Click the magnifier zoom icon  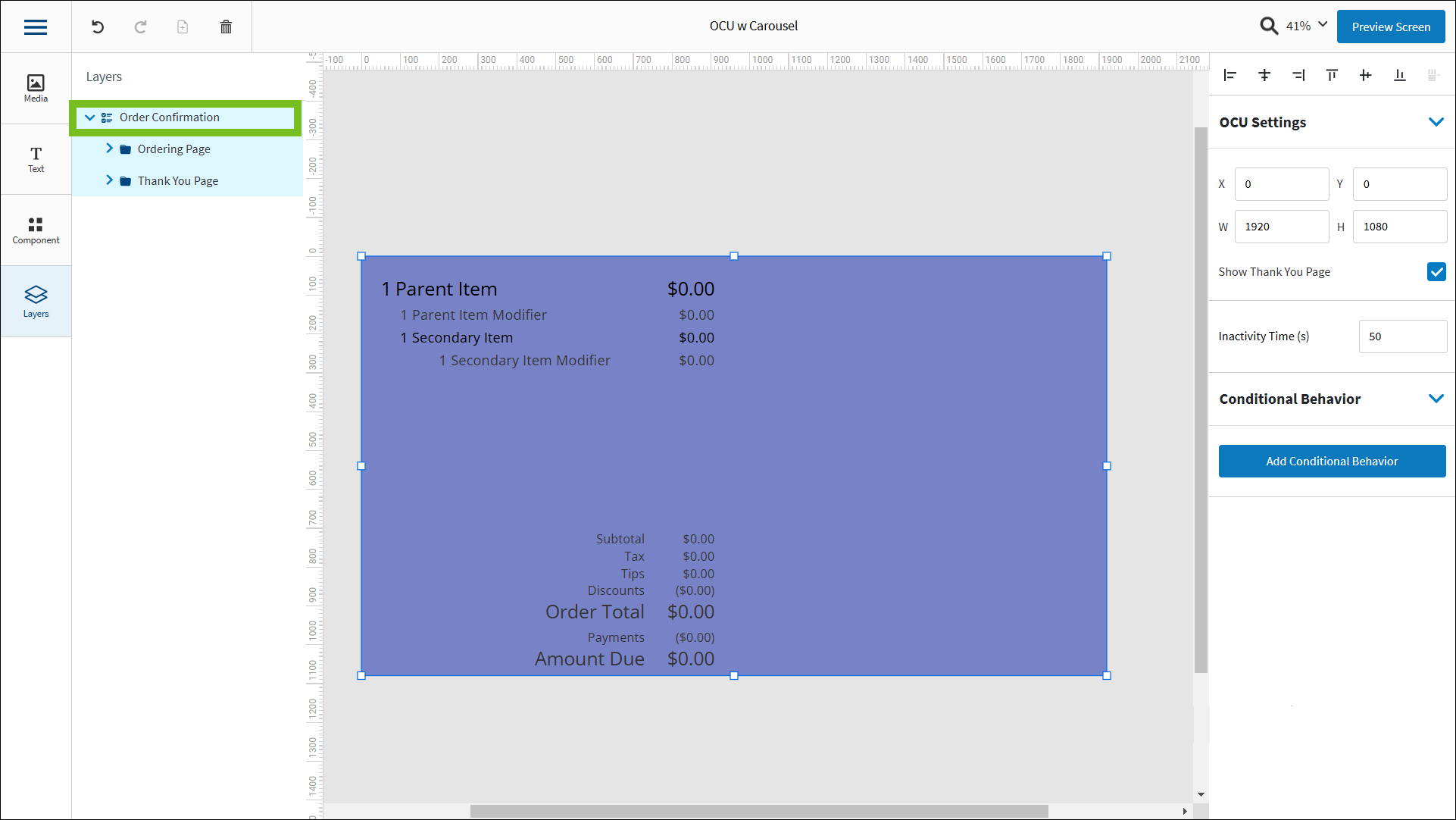[x=1268, y=27]
